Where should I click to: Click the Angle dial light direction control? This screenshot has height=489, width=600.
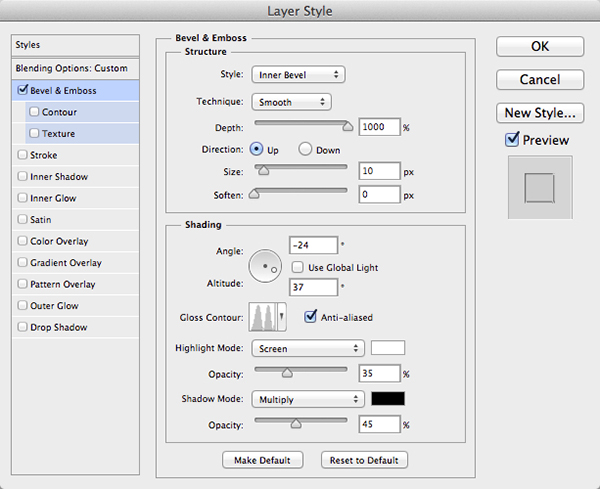click(x=267, y=265)
